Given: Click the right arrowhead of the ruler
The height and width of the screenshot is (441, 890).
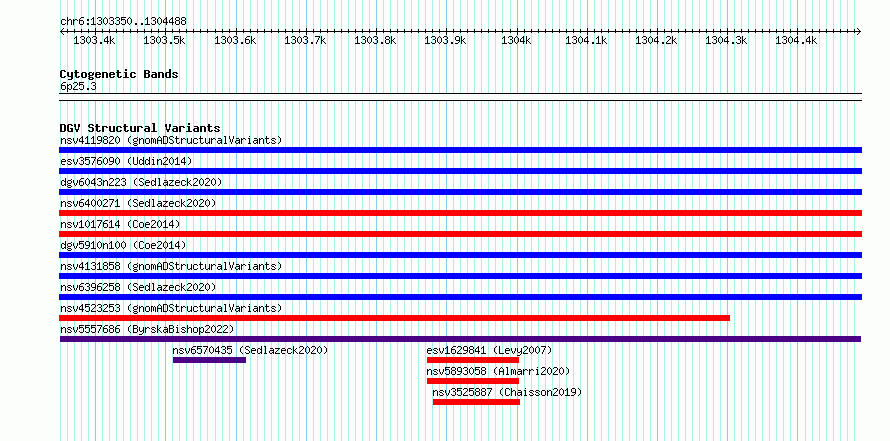Looking at the screenshot, I should click(859, 31).
